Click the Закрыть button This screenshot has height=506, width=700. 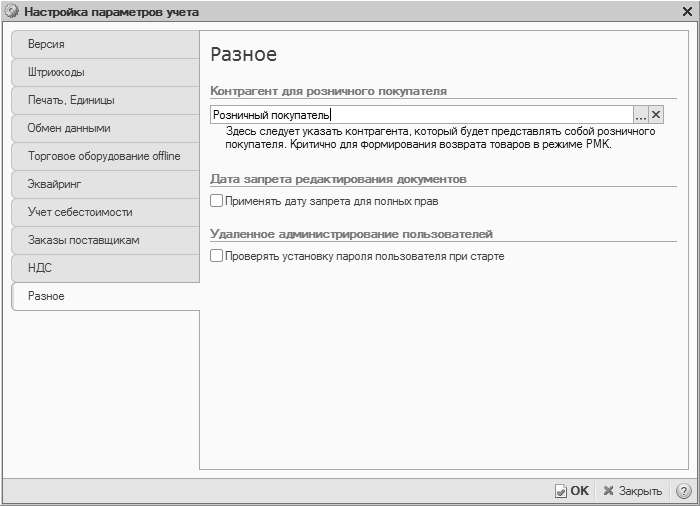coord(633,491)
